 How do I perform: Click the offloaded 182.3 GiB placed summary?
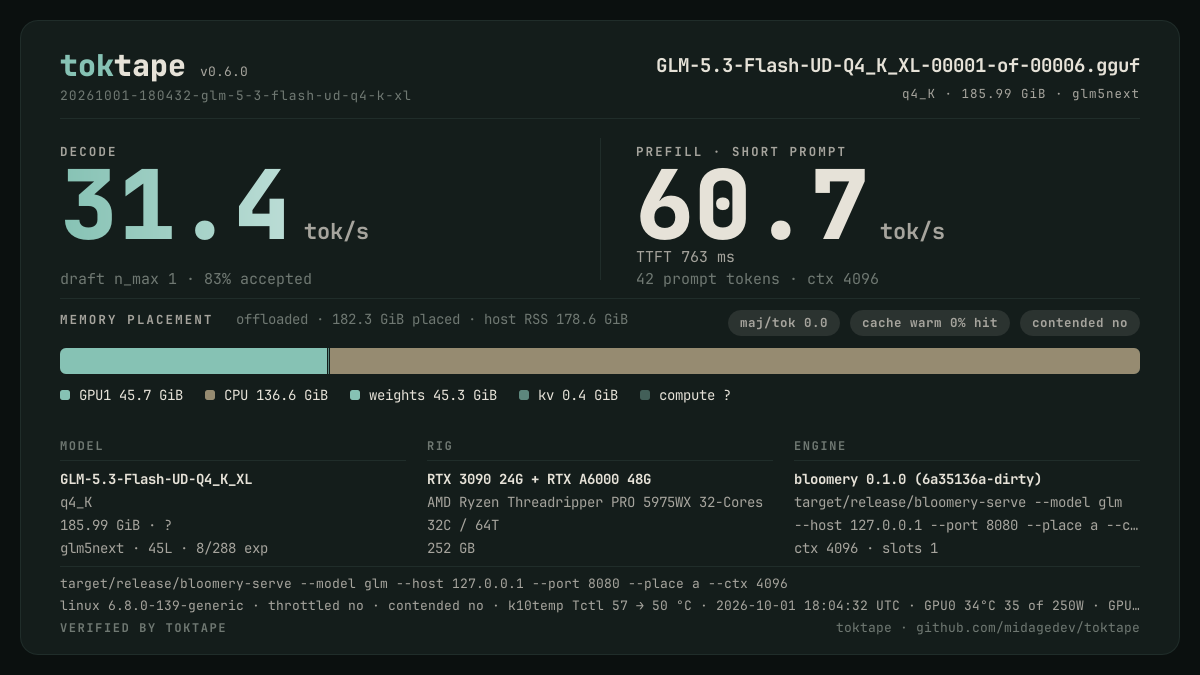[x=432, y=320]
